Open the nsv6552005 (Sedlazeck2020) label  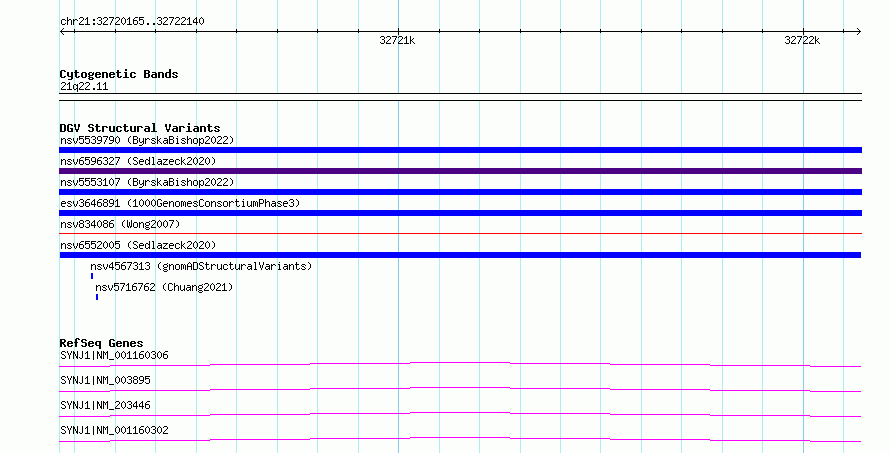(138, 245)
